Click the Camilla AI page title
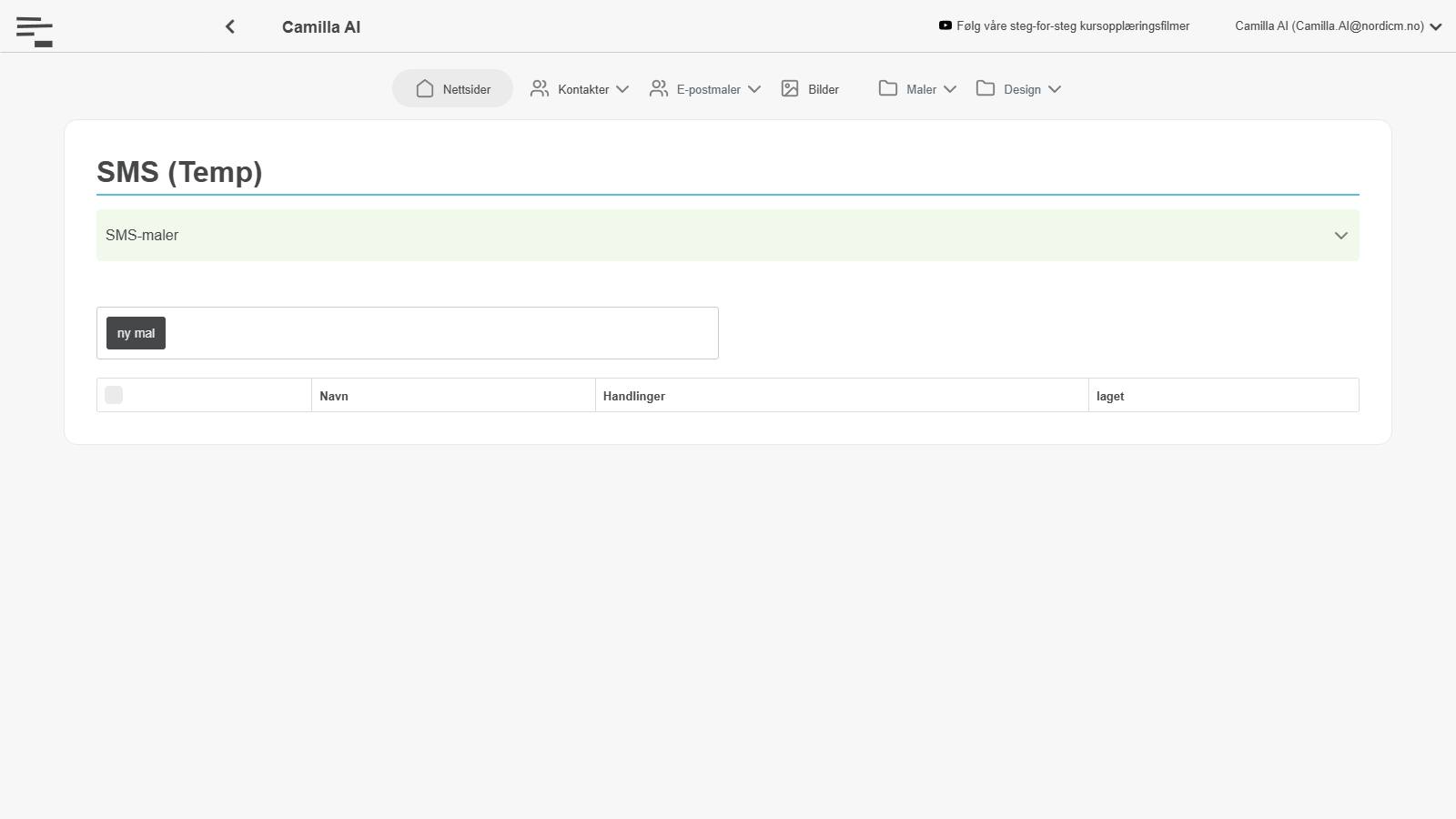Screen dimensions: 1456x819 coord(321,27)
